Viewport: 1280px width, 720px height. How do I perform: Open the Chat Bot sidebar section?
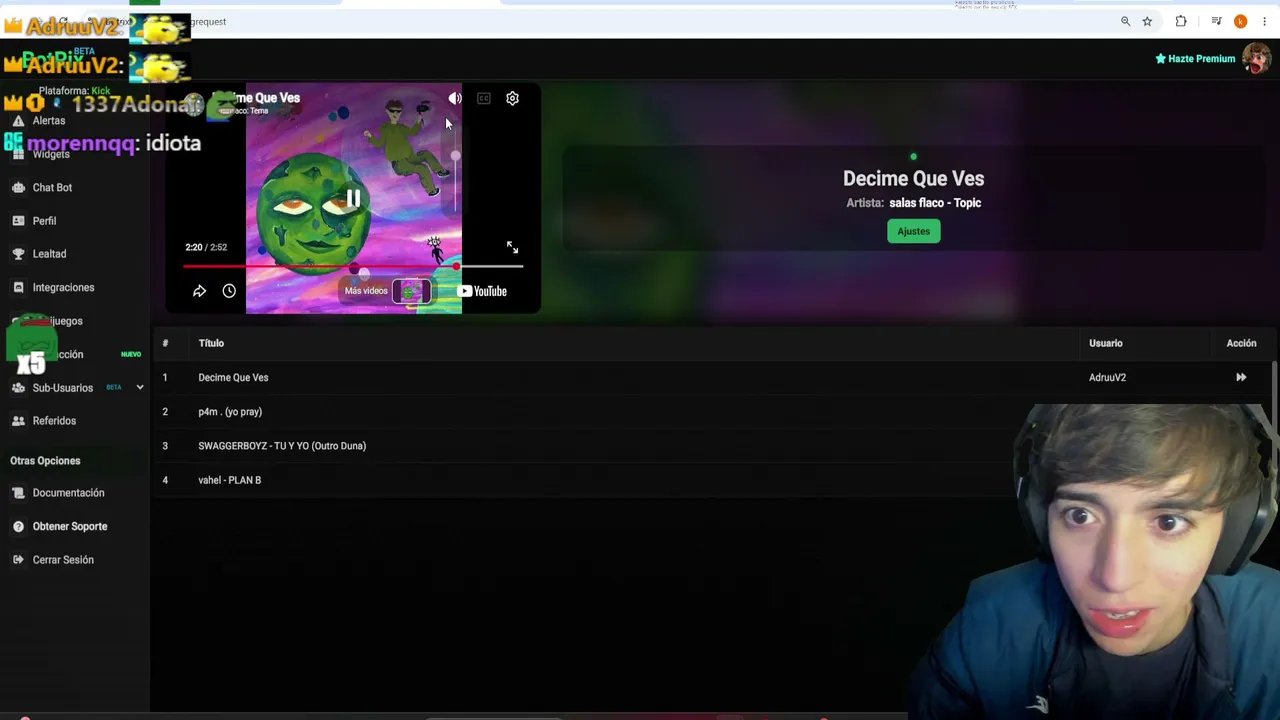point(52,187)
